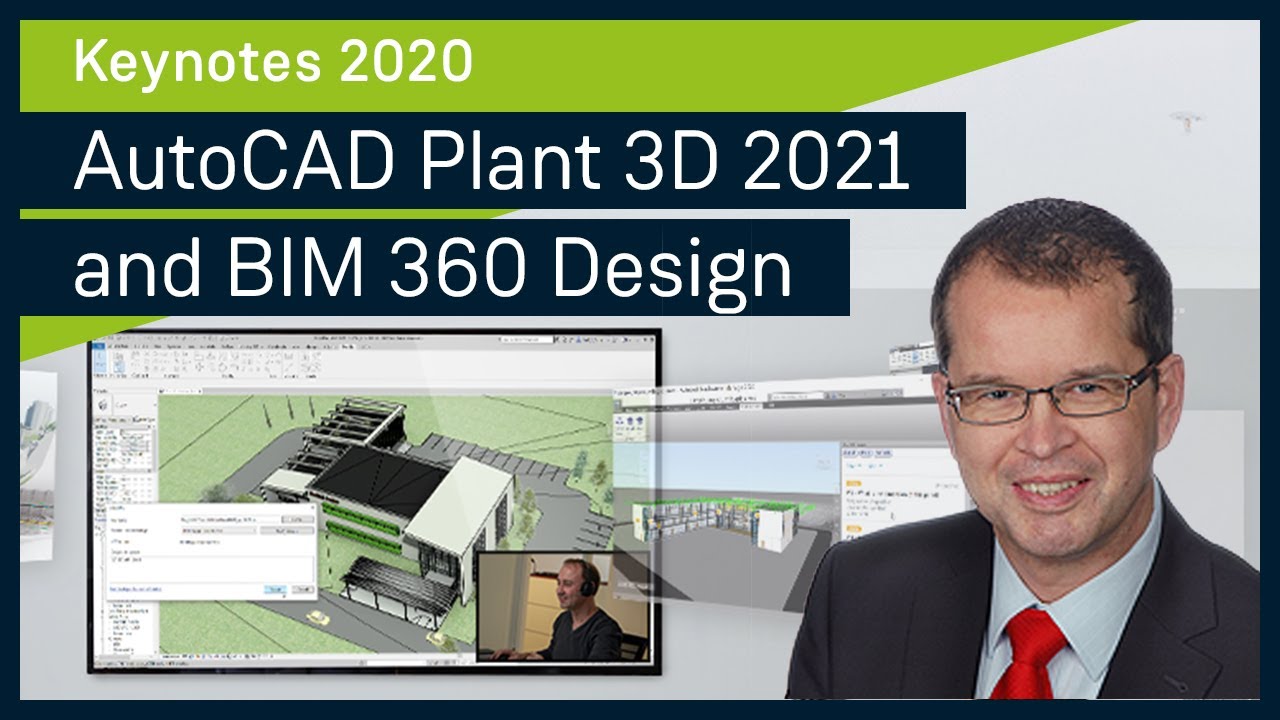Screen dimensions: 1280x720
Task: Click the rightmost bottom button of the Revit dialog
Action: click(303, 589)
